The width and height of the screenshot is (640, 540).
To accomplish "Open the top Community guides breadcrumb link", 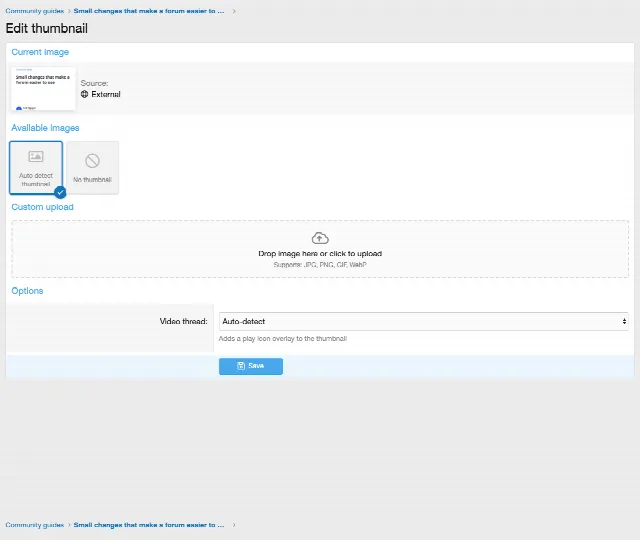I will [35, 11].
